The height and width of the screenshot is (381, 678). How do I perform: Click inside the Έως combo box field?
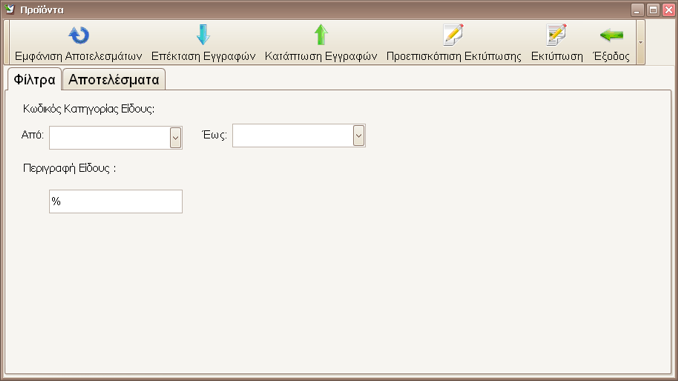(293, 135)
